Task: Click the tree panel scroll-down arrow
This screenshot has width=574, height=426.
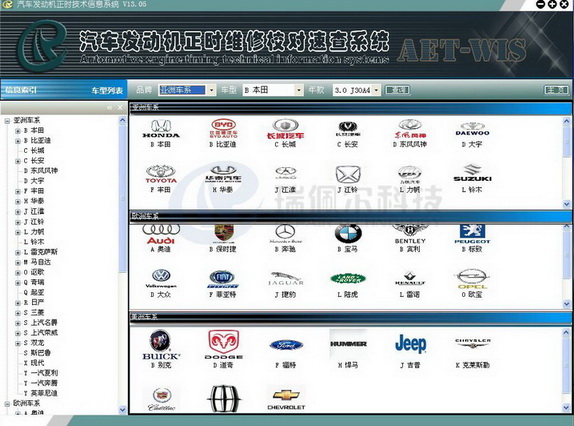Action: (x=123, y=410)
